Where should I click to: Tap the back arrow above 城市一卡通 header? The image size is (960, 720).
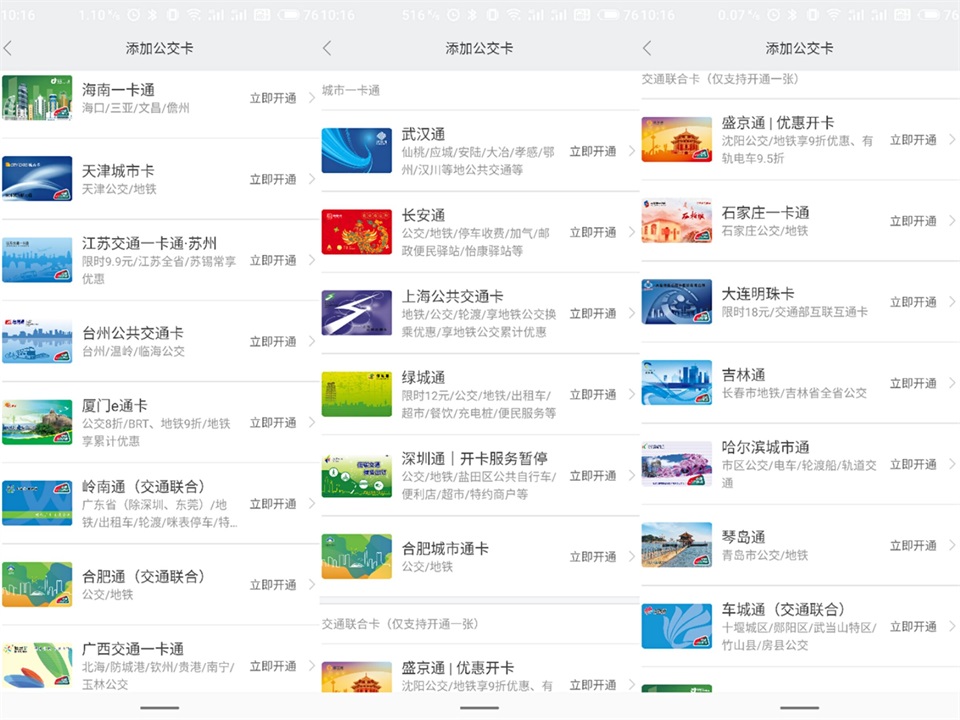(x=328, y=48)
